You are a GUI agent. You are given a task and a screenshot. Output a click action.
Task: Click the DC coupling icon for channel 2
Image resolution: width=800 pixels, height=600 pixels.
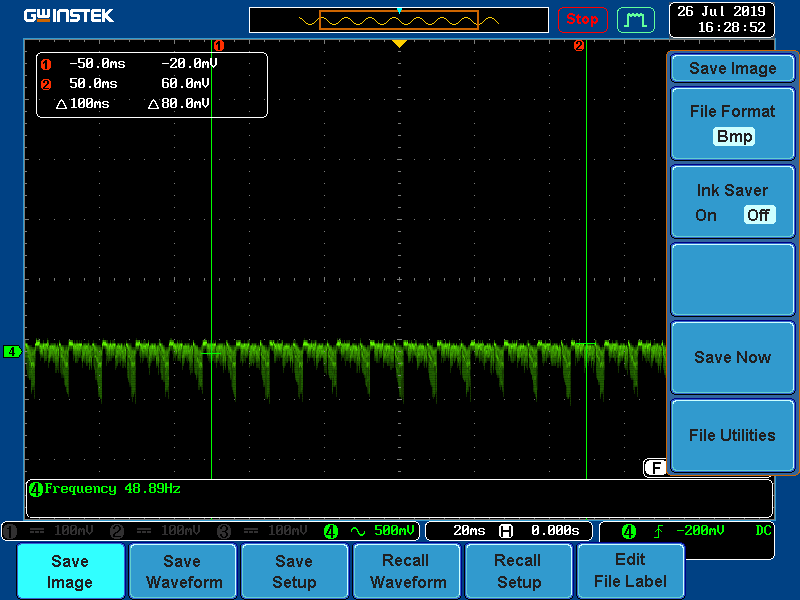point(144,531)
